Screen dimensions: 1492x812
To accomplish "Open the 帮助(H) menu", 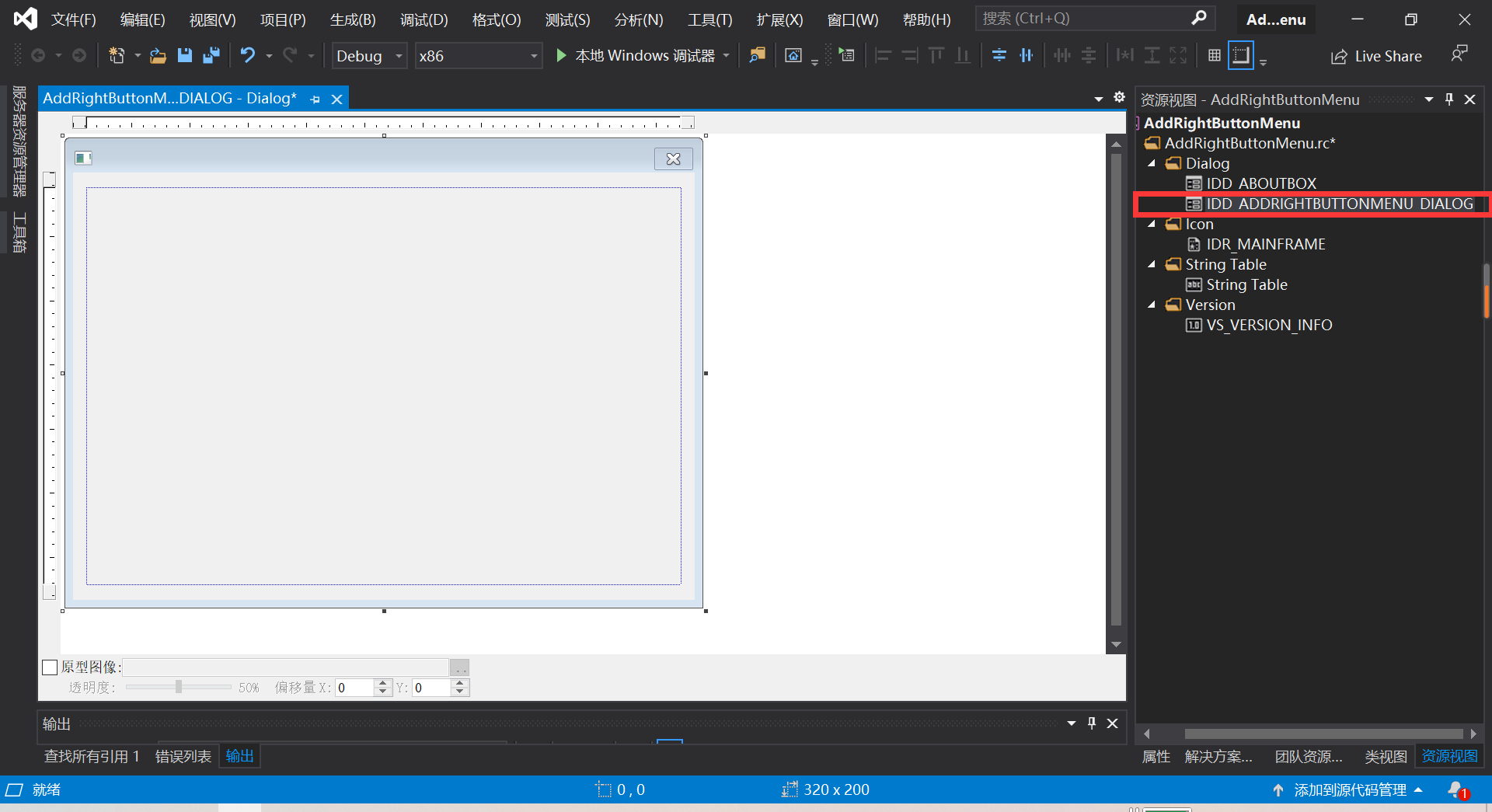I will tap(927, 19).
